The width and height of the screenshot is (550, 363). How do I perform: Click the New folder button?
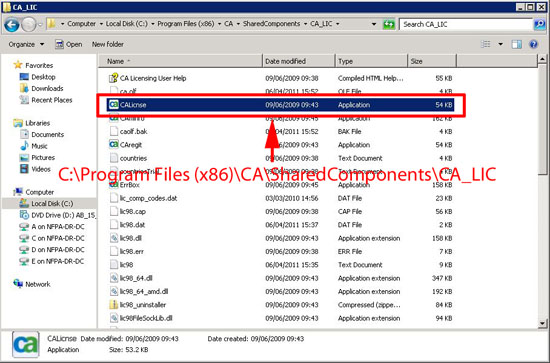pyautogui.click(x=108, y=45)
